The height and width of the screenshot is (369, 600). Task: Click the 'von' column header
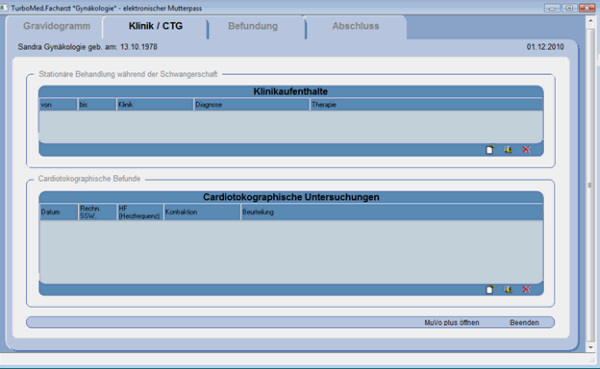click(58, 104)
